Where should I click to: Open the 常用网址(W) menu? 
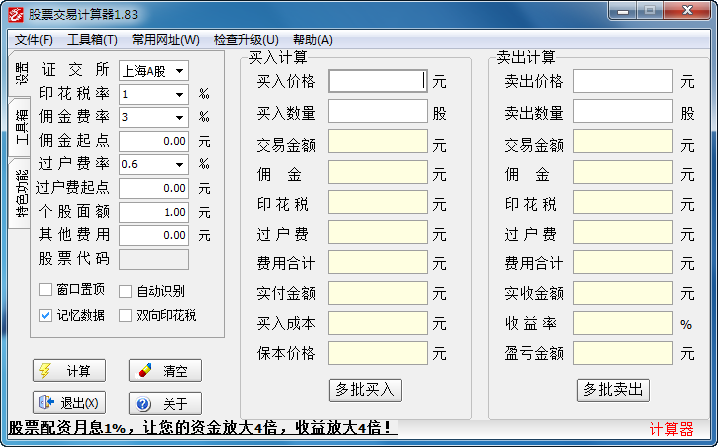[x=166, y=40]
